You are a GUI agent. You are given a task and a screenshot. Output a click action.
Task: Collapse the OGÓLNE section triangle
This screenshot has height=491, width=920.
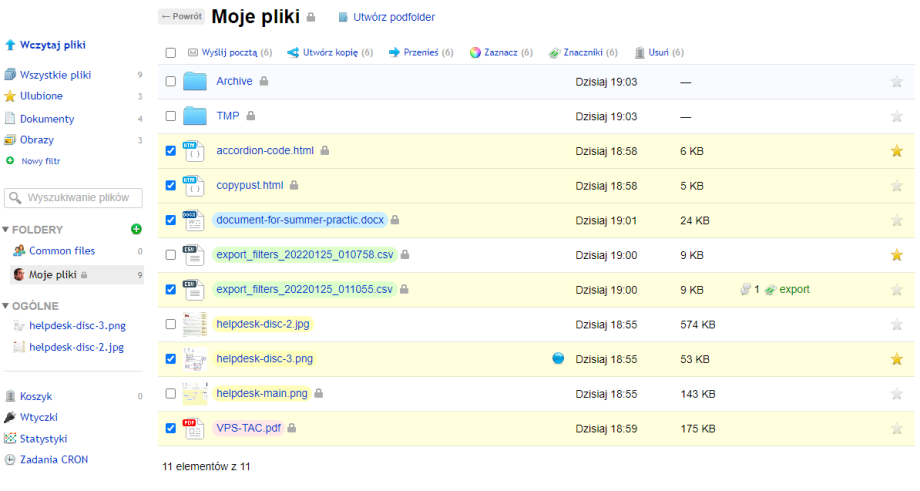click(6, 306)
